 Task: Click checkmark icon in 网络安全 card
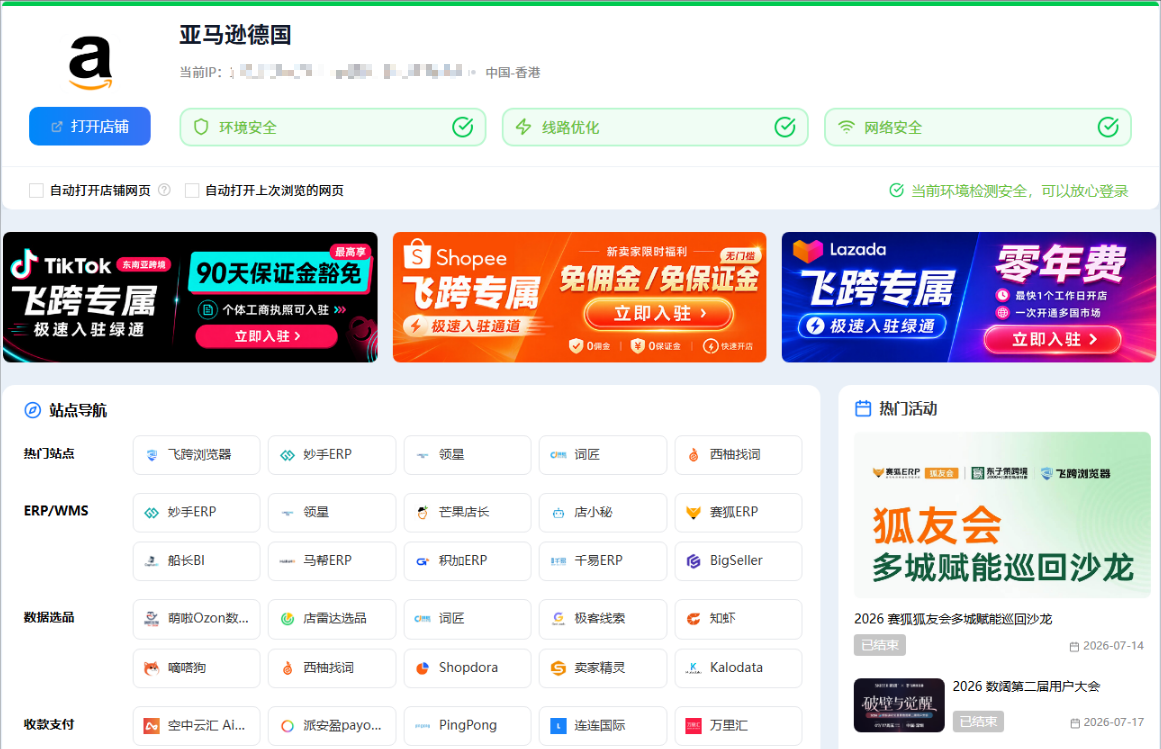coord(1108,127)
